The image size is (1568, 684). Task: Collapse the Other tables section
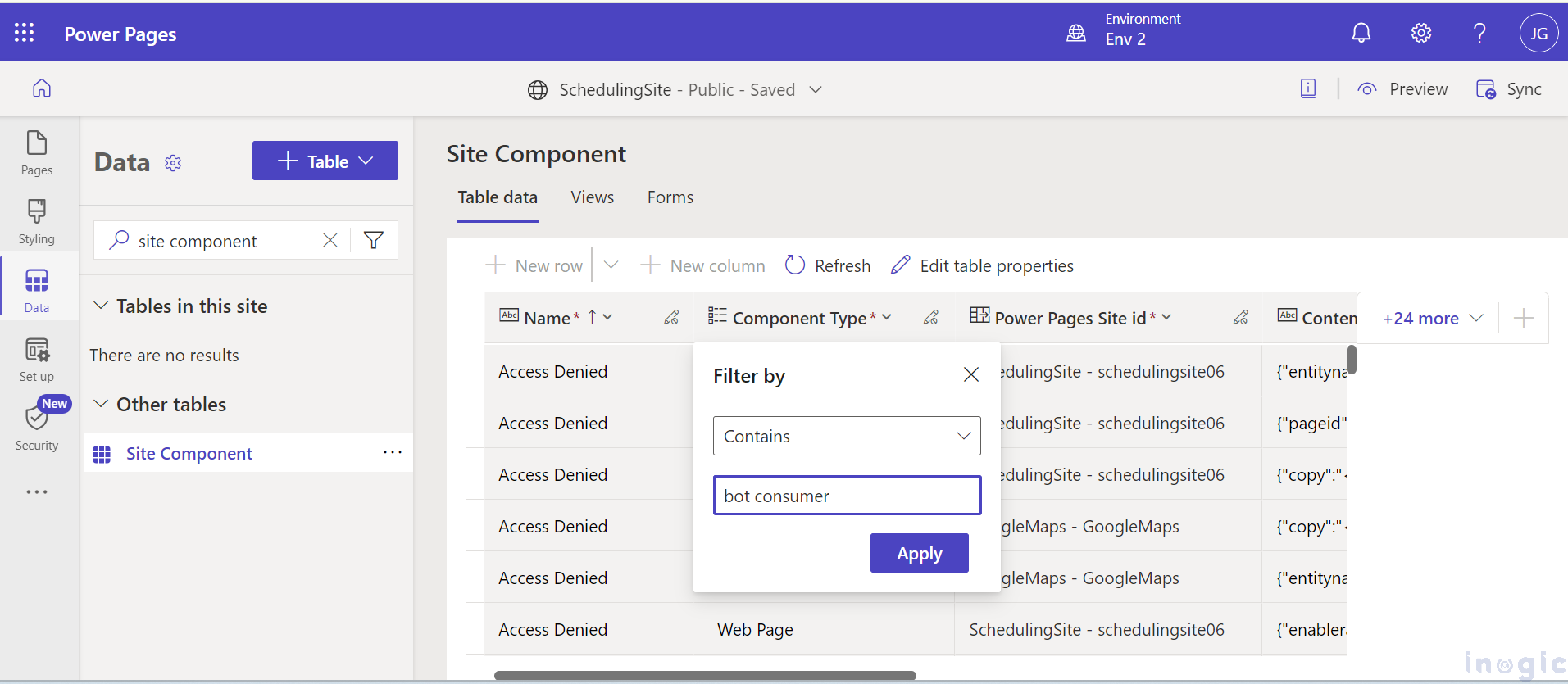point(101,404)
